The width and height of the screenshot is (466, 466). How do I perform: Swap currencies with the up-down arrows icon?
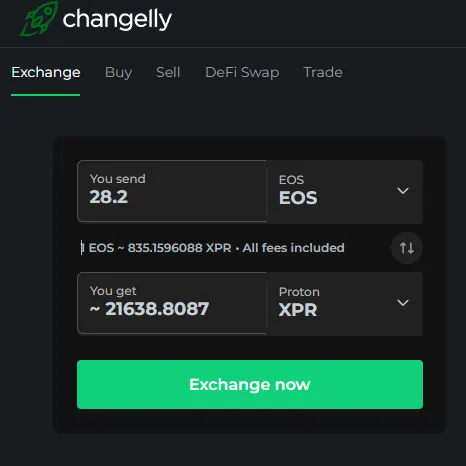pos(407,248)
